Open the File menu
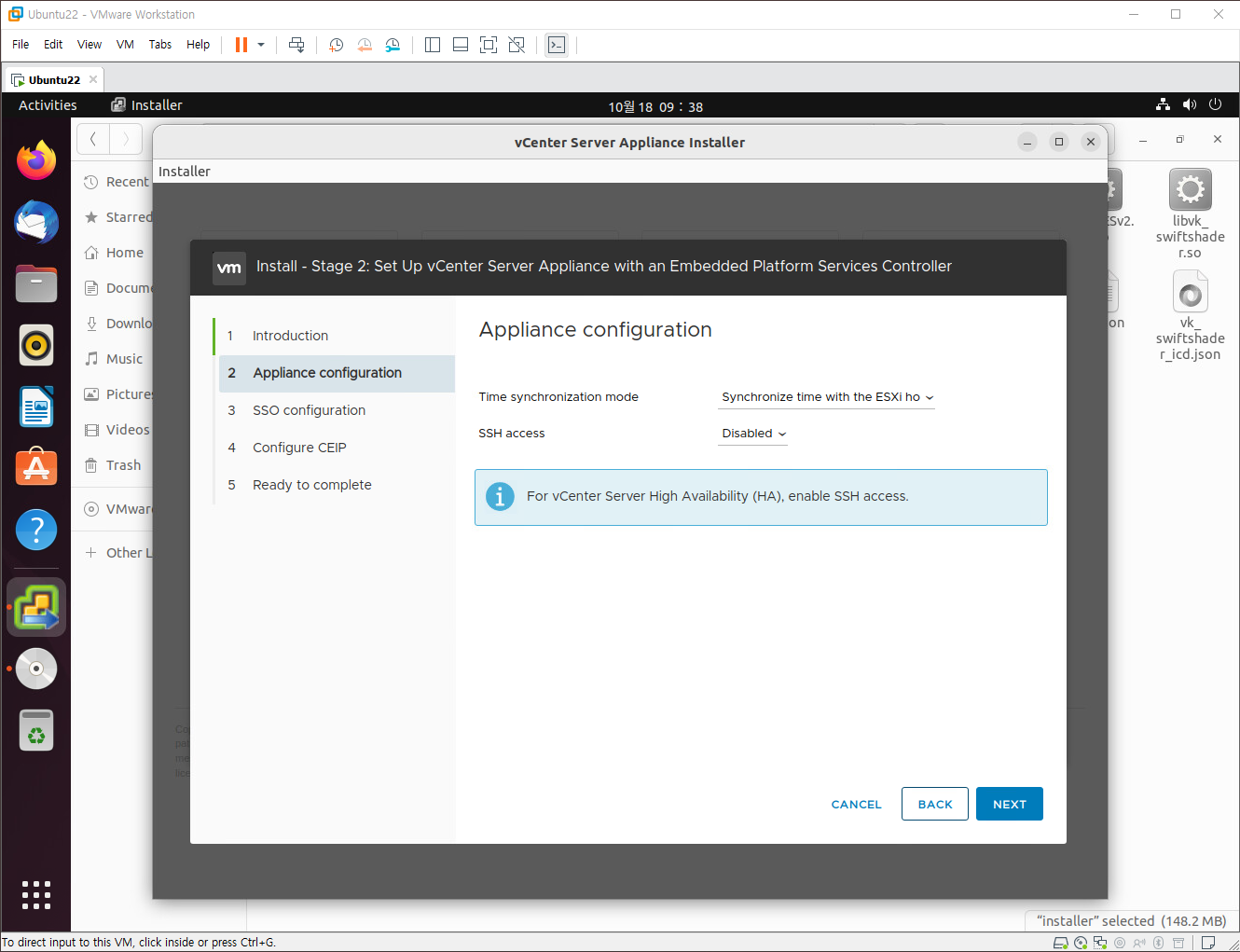This screenshot has height=952, width=1240. (21, 45)
